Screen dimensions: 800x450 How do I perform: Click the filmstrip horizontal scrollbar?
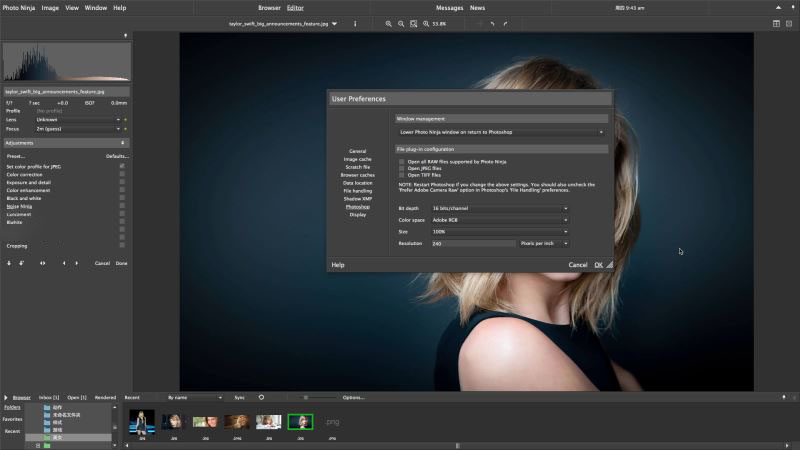[x=457, y=445]
